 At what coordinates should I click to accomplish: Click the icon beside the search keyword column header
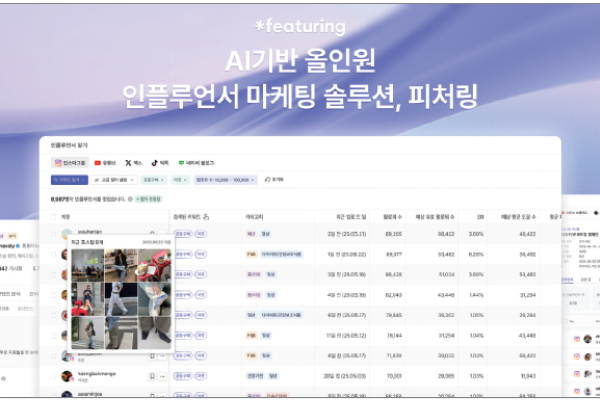(205, 216)
